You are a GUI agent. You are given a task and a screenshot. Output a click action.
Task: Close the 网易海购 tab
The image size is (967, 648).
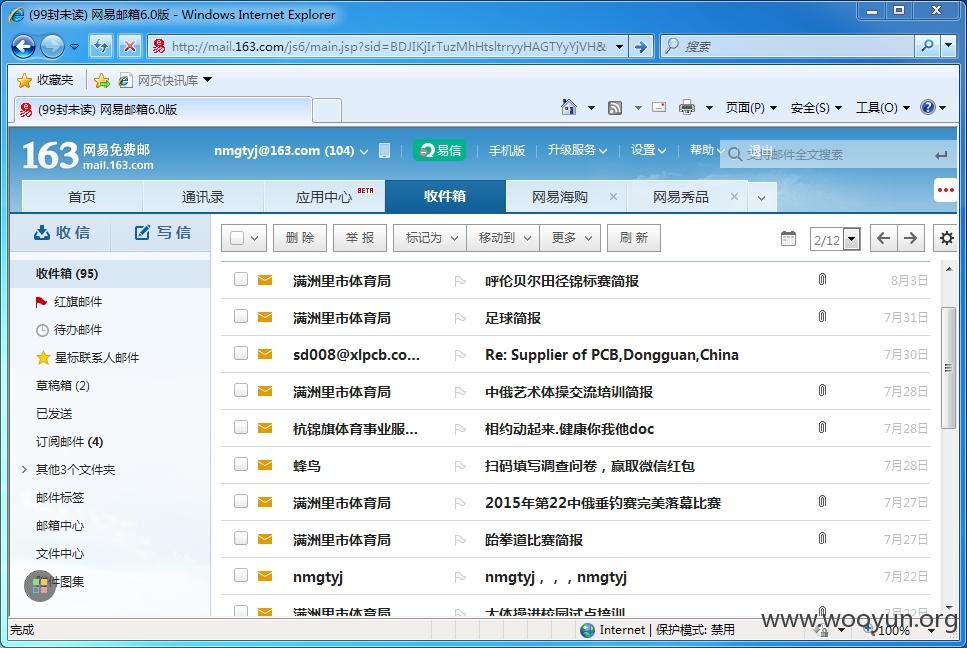point(613,197)
